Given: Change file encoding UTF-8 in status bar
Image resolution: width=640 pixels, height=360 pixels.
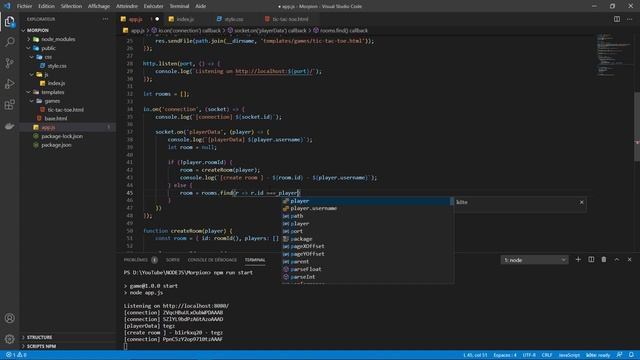Looking at the screenshot, I should (529, 355).
